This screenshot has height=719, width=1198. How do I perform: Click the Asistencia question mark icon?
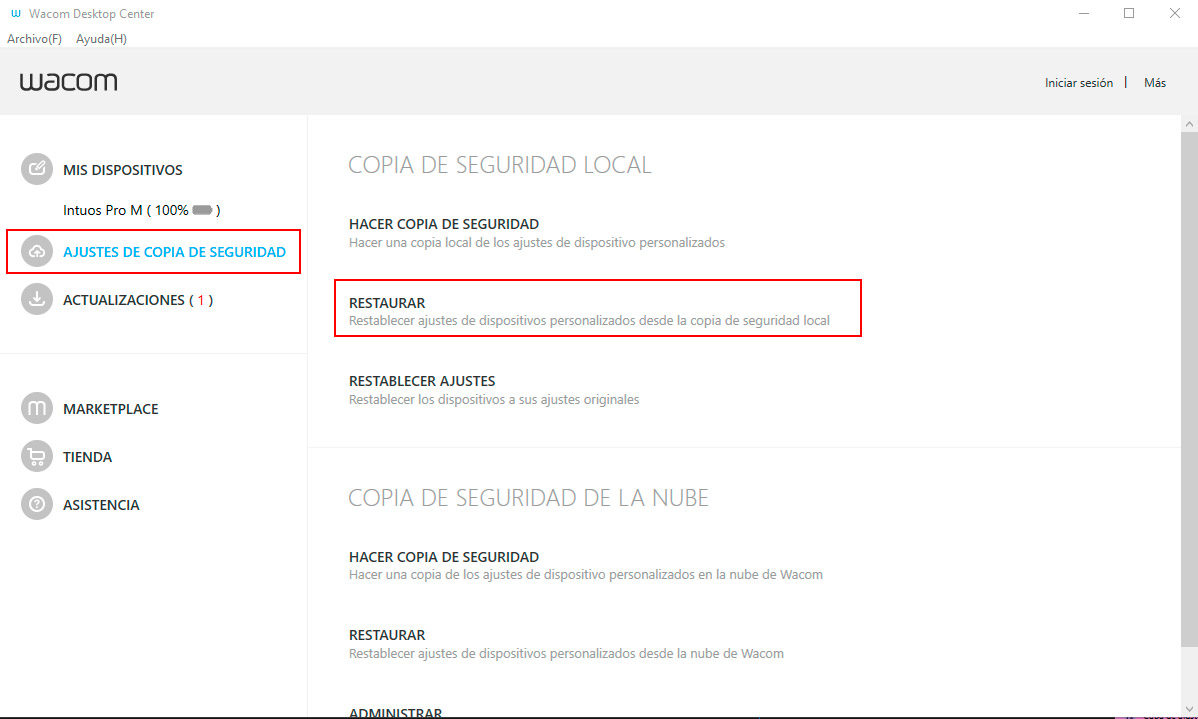point(37,504)
